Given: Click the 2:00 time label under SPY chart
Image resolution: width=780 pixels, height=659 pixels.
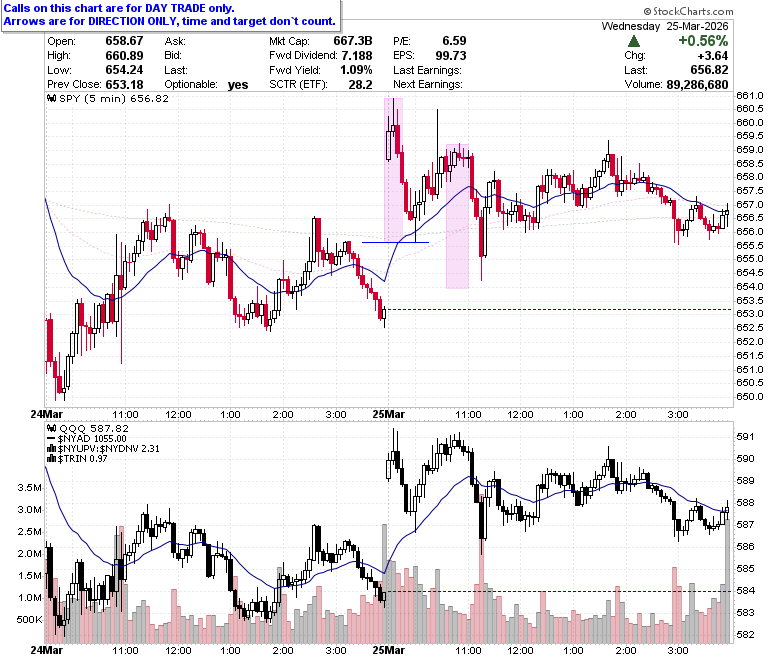Looking at the screenshot, I should pos(626,414).
